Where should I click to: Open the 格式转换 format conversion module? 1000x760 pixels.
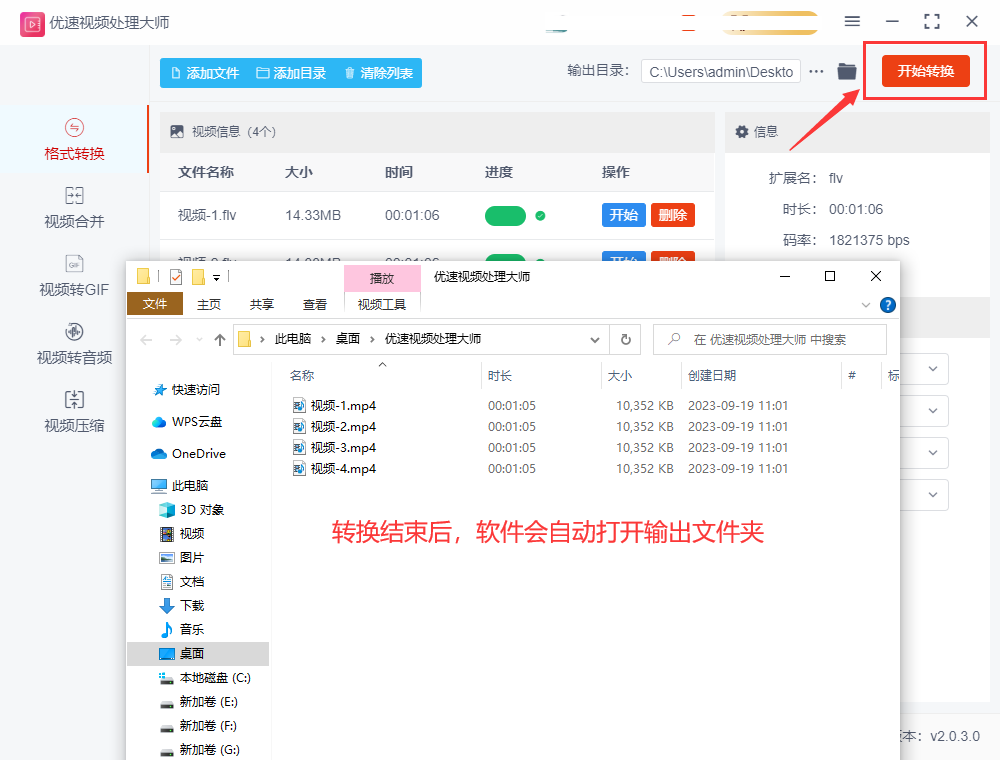[x=74, y=140]
